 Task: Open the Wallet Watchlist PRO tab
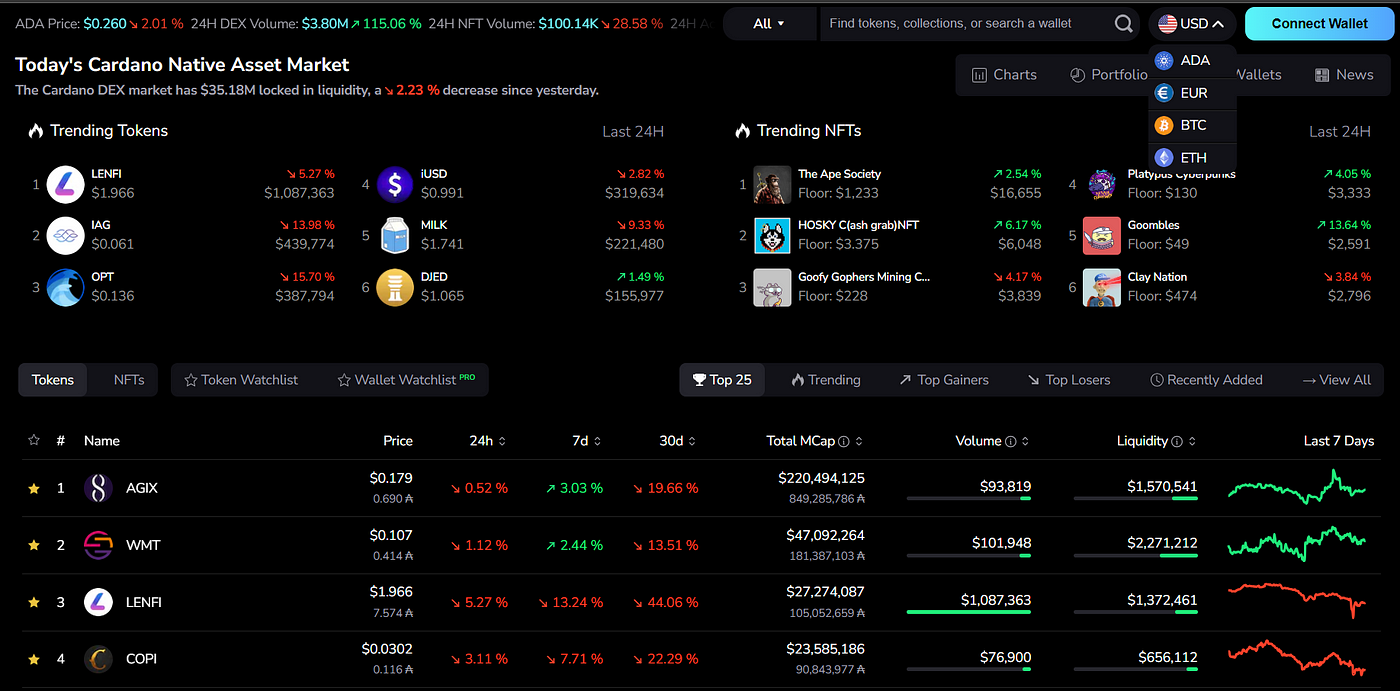click(406, 380)
